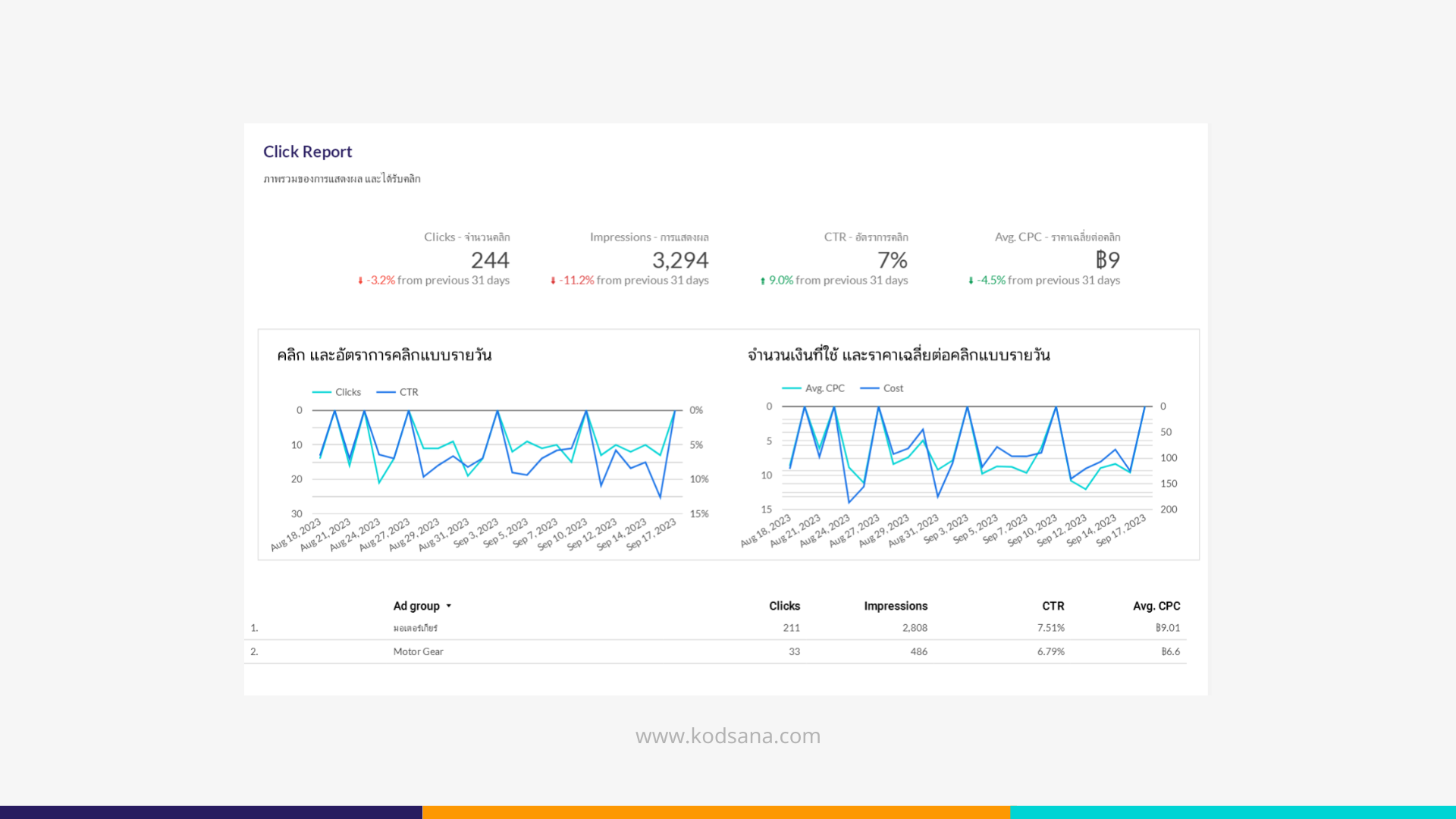
Task: Select the Impressions scorecard value 3,294
Action: (680, 260)
